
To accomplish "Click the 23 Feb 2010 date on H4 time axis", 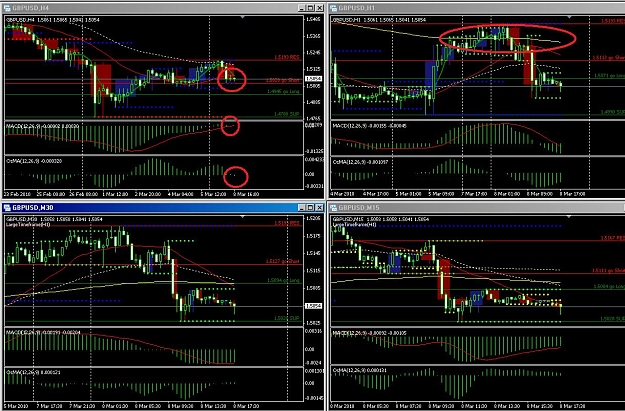I will pos(17,194).
